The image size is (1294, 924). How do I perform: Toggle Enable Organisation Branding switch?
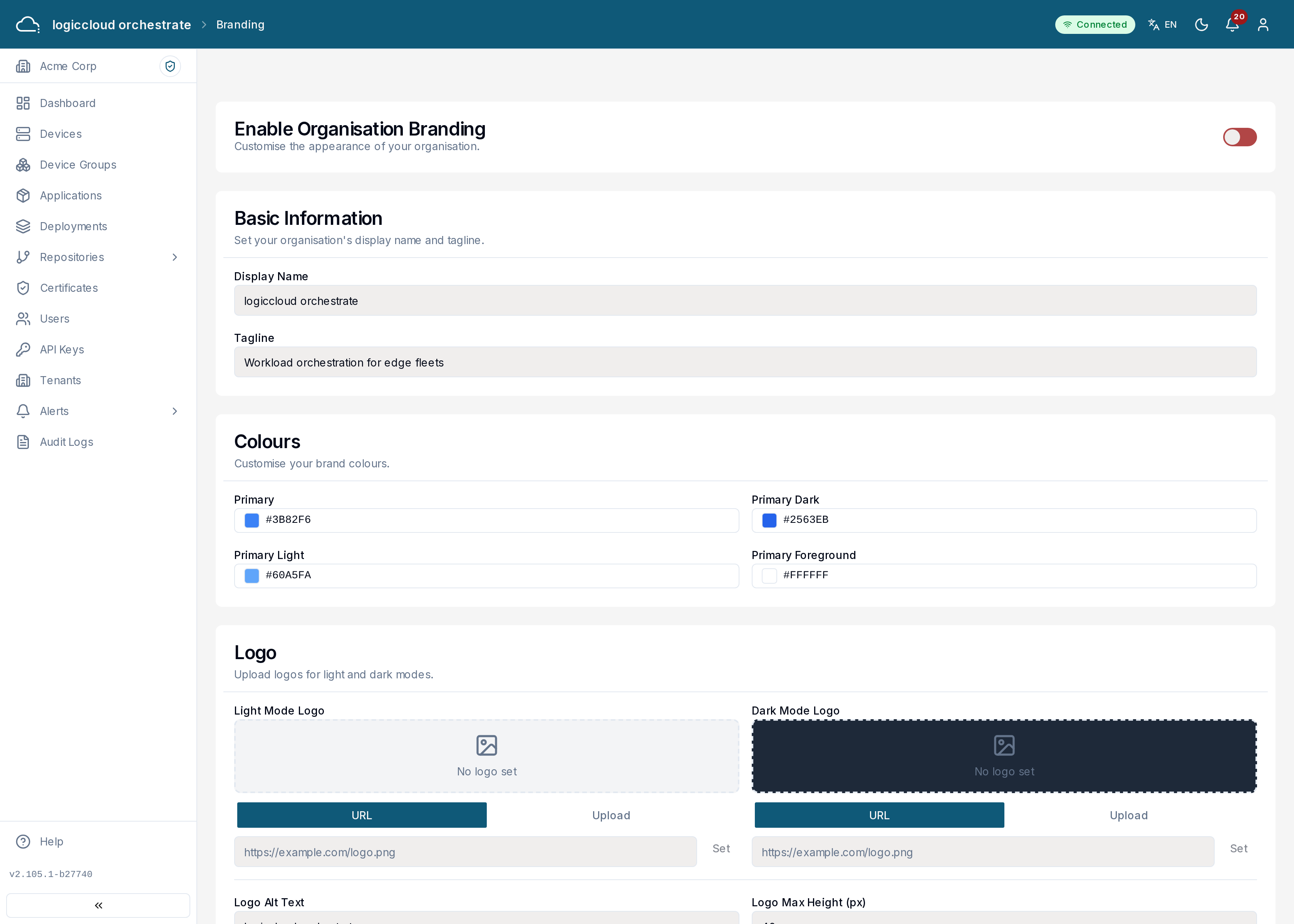tap(1239, 137)
